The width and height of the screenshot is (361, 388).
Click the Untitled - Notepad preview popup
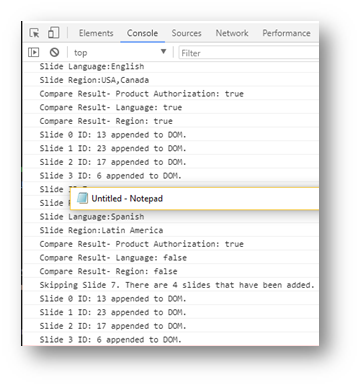194,199
